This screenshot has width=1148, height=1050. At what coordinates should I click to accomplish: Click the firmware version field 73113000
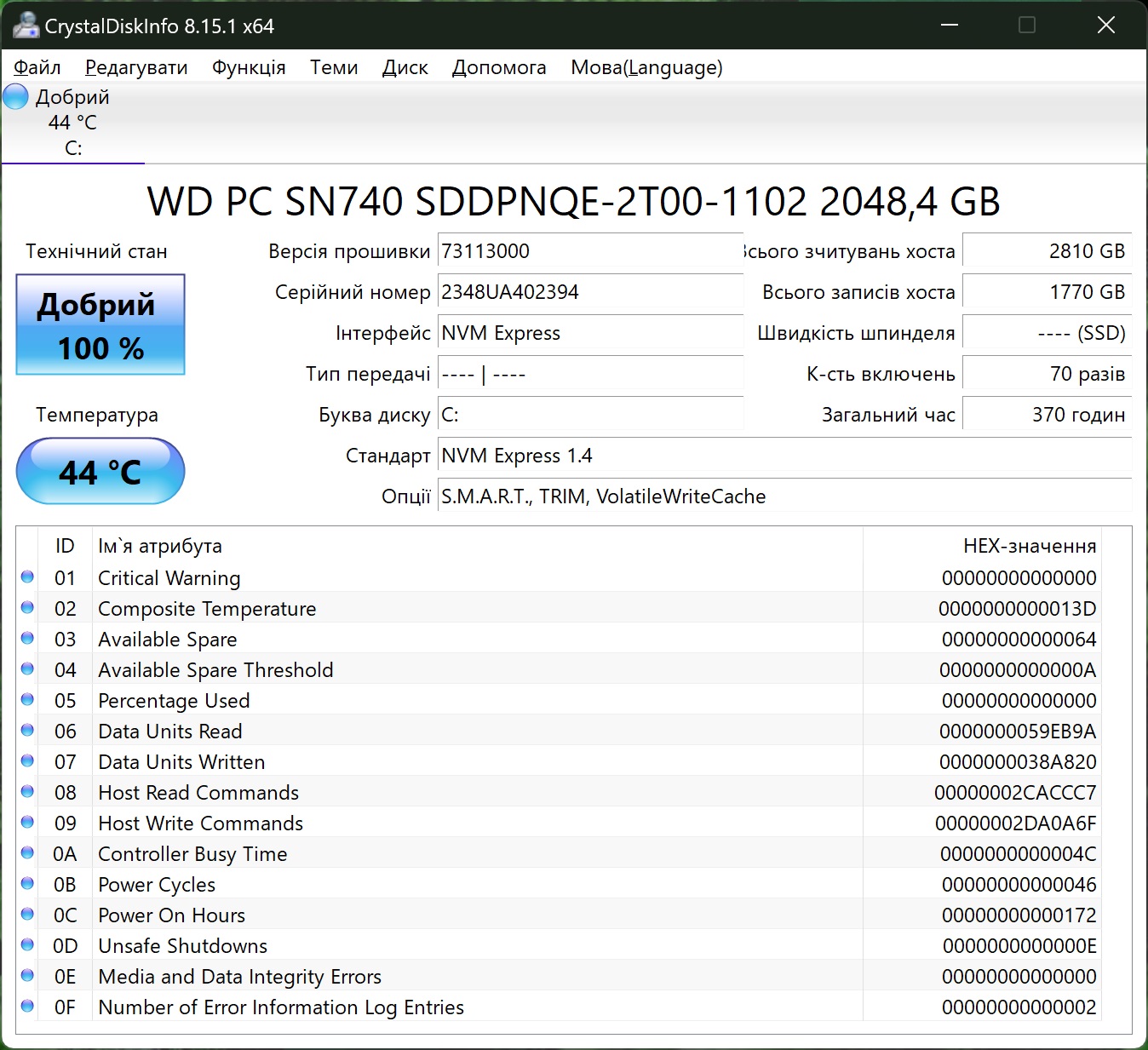[589, 251]
